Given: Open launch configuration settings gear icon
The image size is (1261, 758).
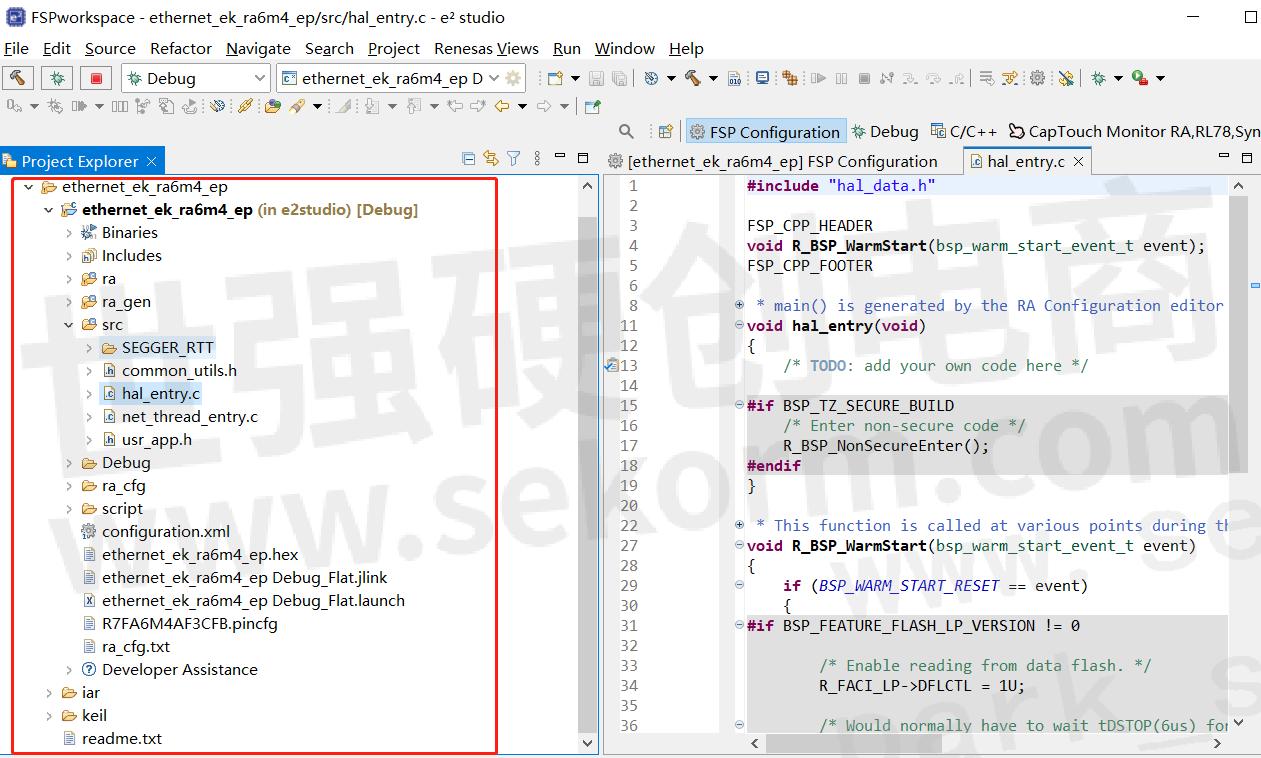Looking at the screenshot, I should click(513, 78).
